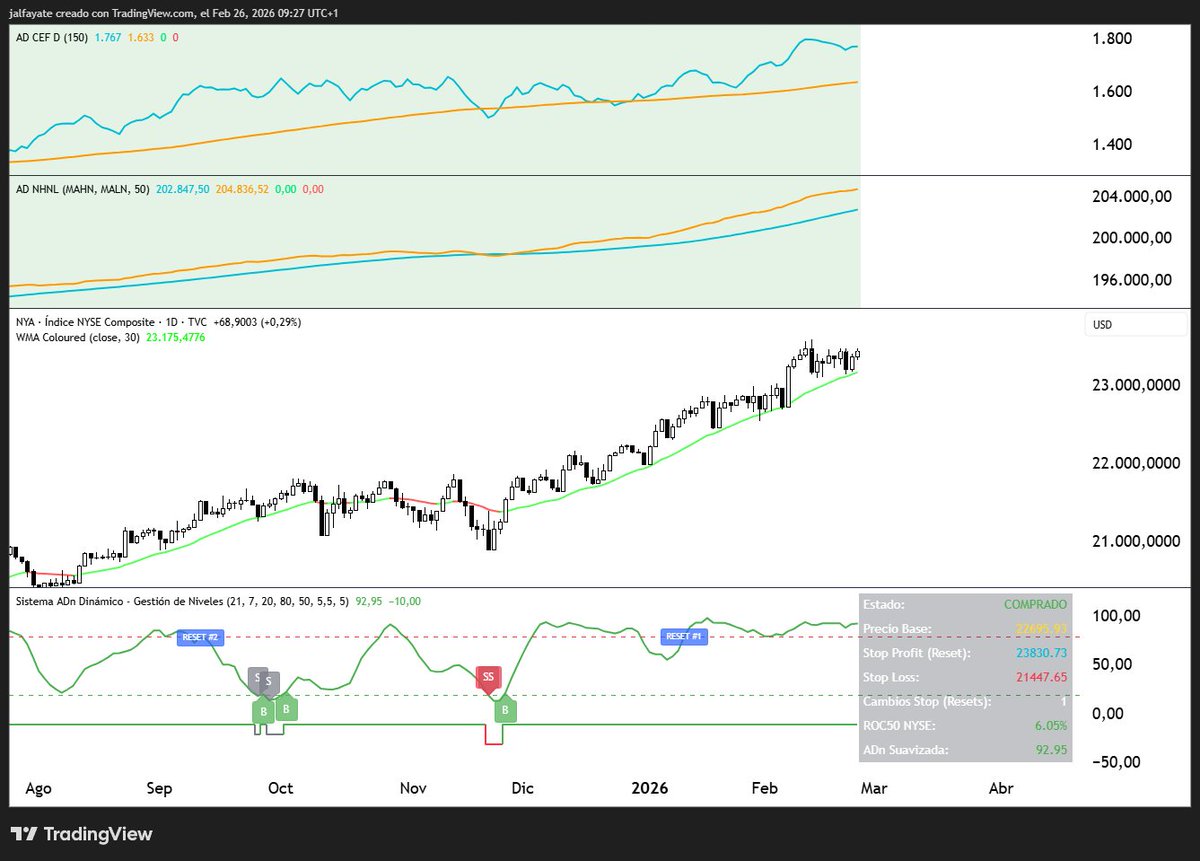Click the +68,9003 (+0,29%) change value
This screenshot has height=861, width=1200.
(258, 322)
